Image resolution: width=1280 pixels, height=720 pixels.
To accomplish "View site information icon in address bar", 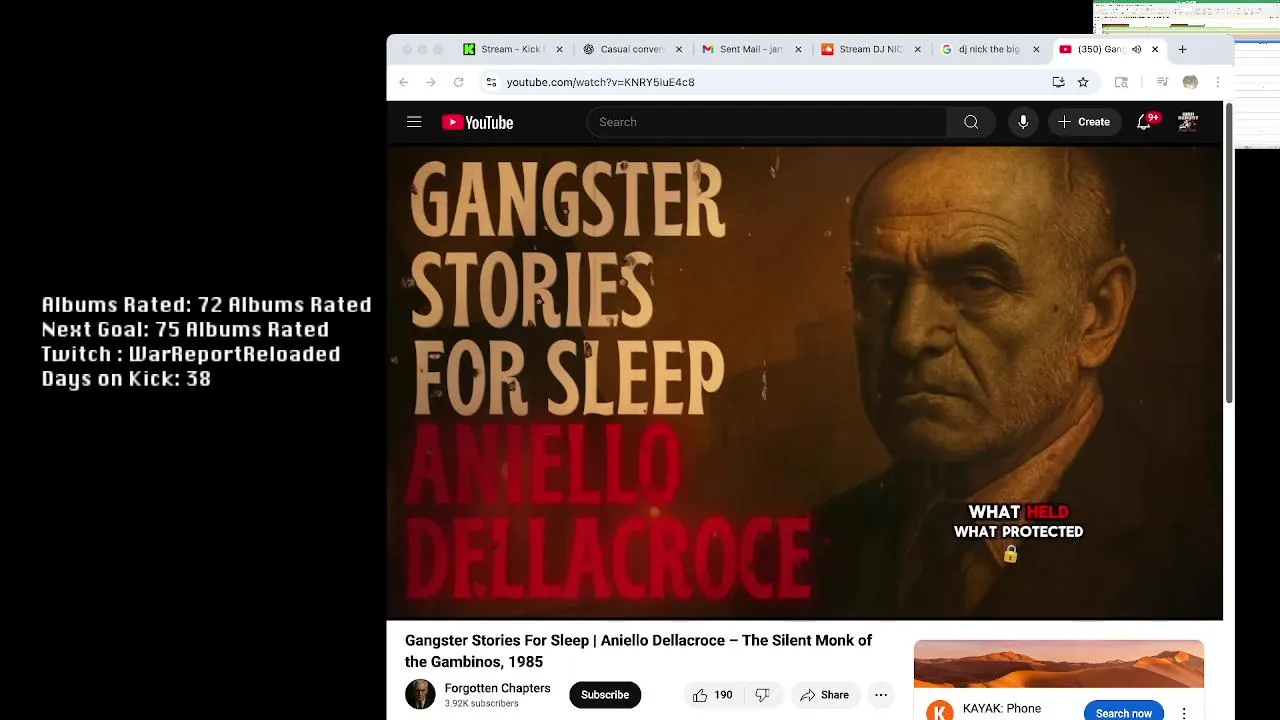I will tap(490, 82).
